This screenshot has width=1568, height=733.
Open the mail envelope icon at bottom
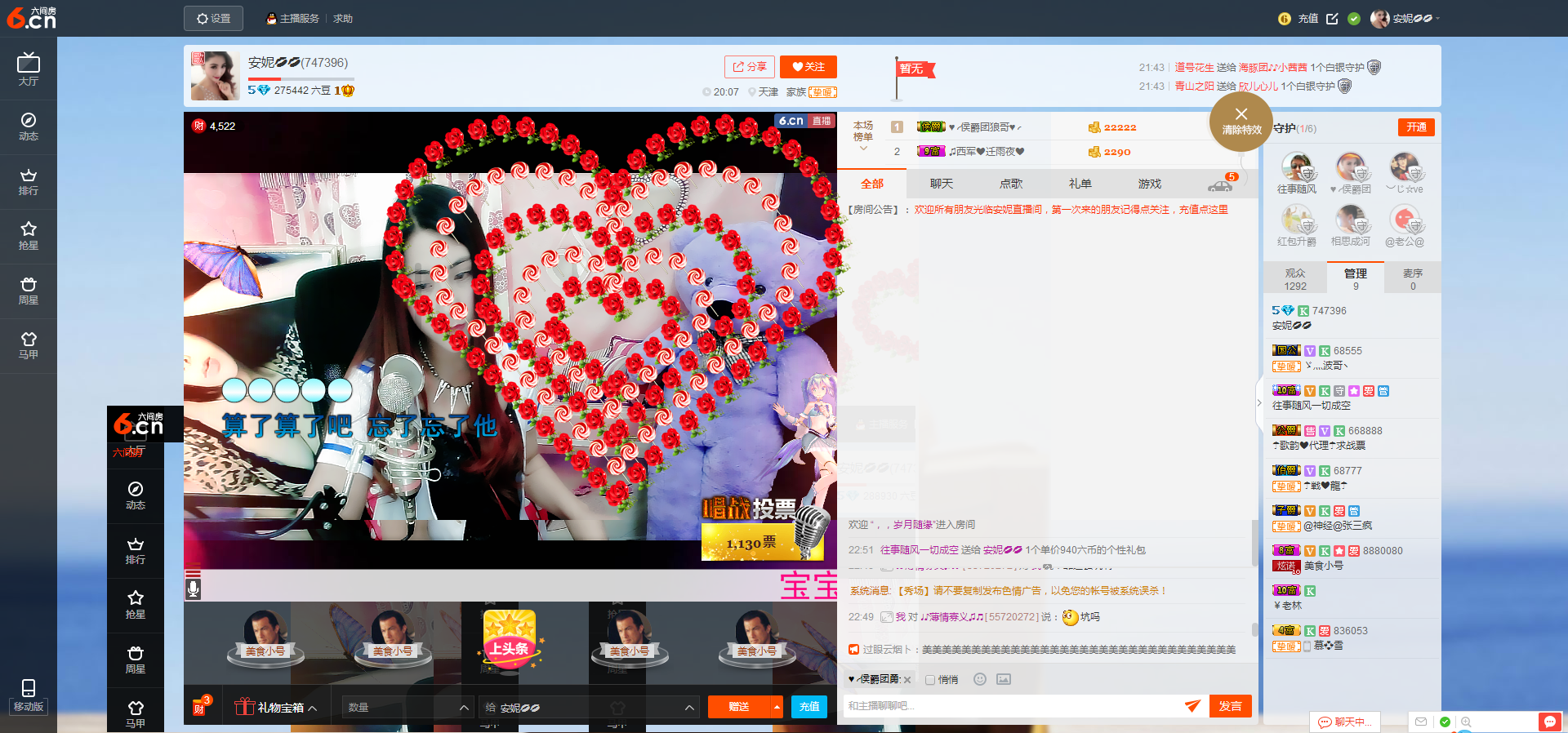coord(1421,722)
